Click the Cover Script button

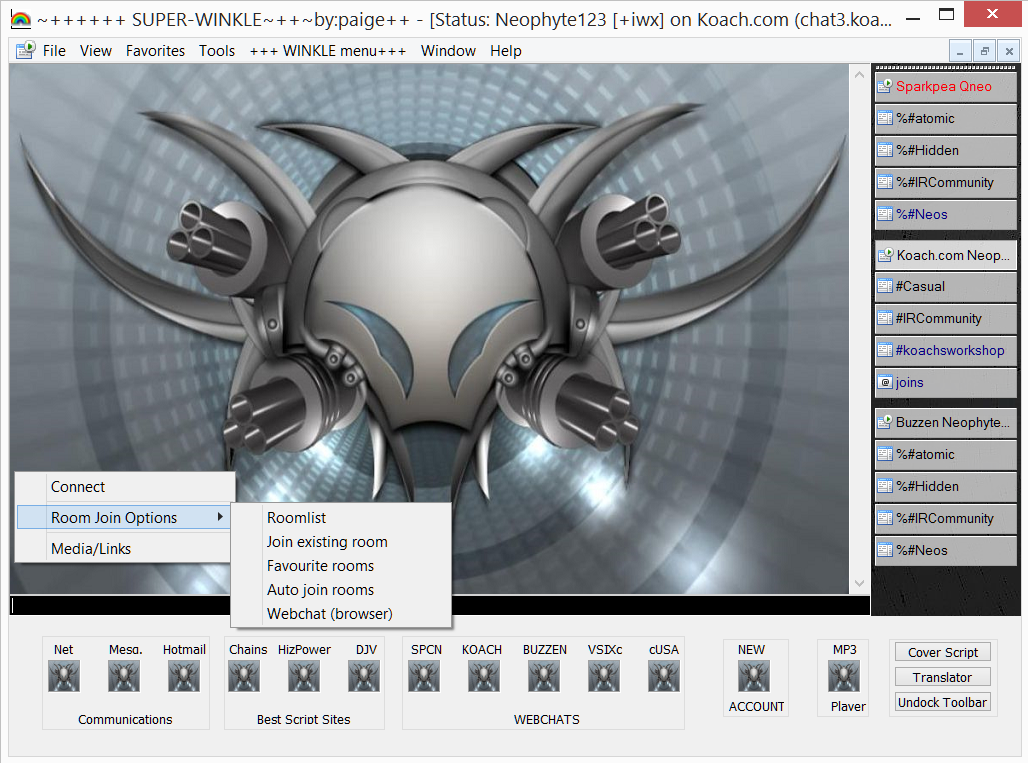[942, 652]
